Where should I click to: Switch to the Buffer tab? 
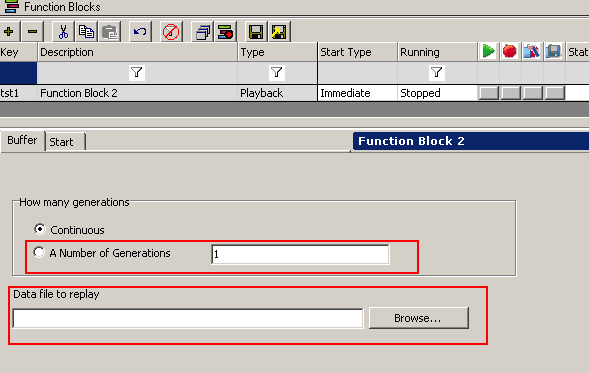tap(22, 140)
